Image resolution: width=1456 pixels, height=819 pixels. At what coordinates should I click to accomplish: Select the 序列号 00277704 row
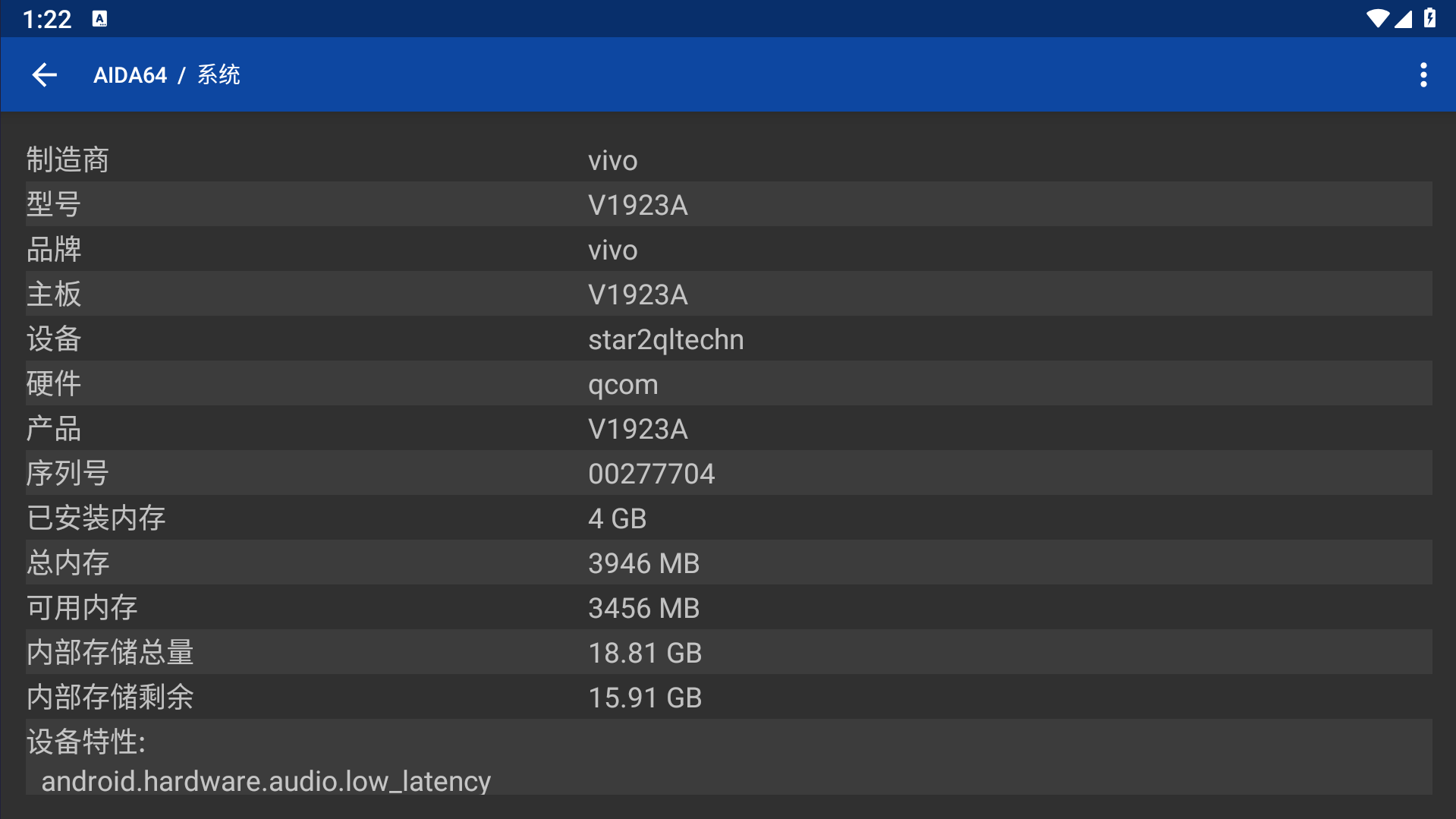(x=728, y=473)
